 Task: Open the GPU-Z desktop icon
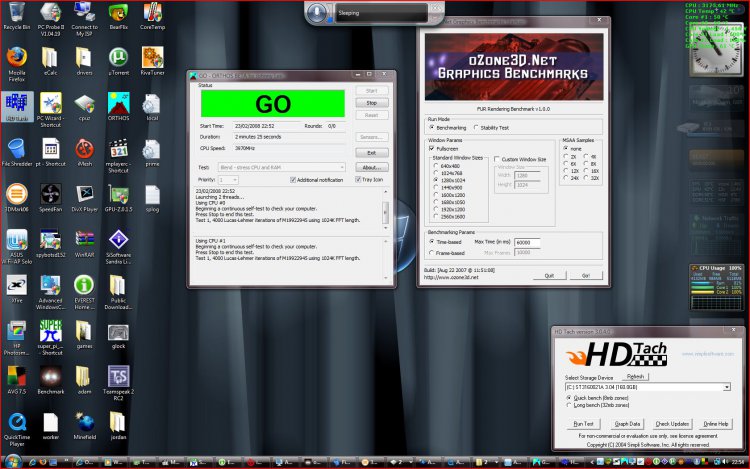[118, 197]
